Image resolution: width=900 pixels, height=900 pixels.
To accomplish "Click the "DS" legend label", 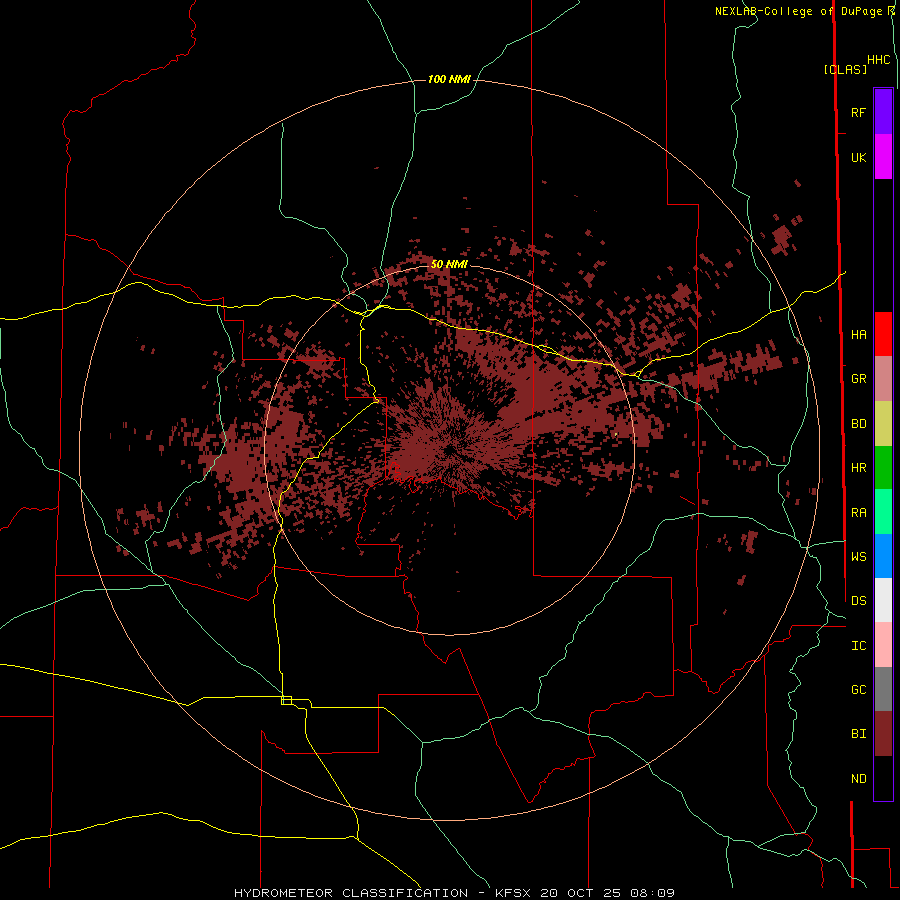I will (858, 601).
